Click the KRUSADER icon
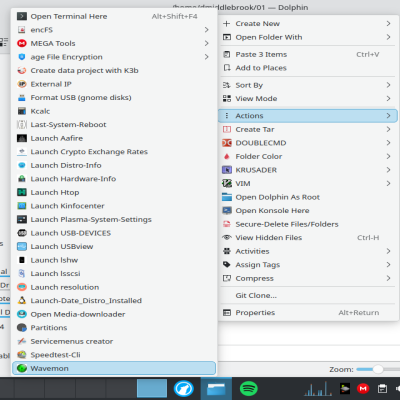The height and width of the screenshot is (400, 400). click(227, 170)
